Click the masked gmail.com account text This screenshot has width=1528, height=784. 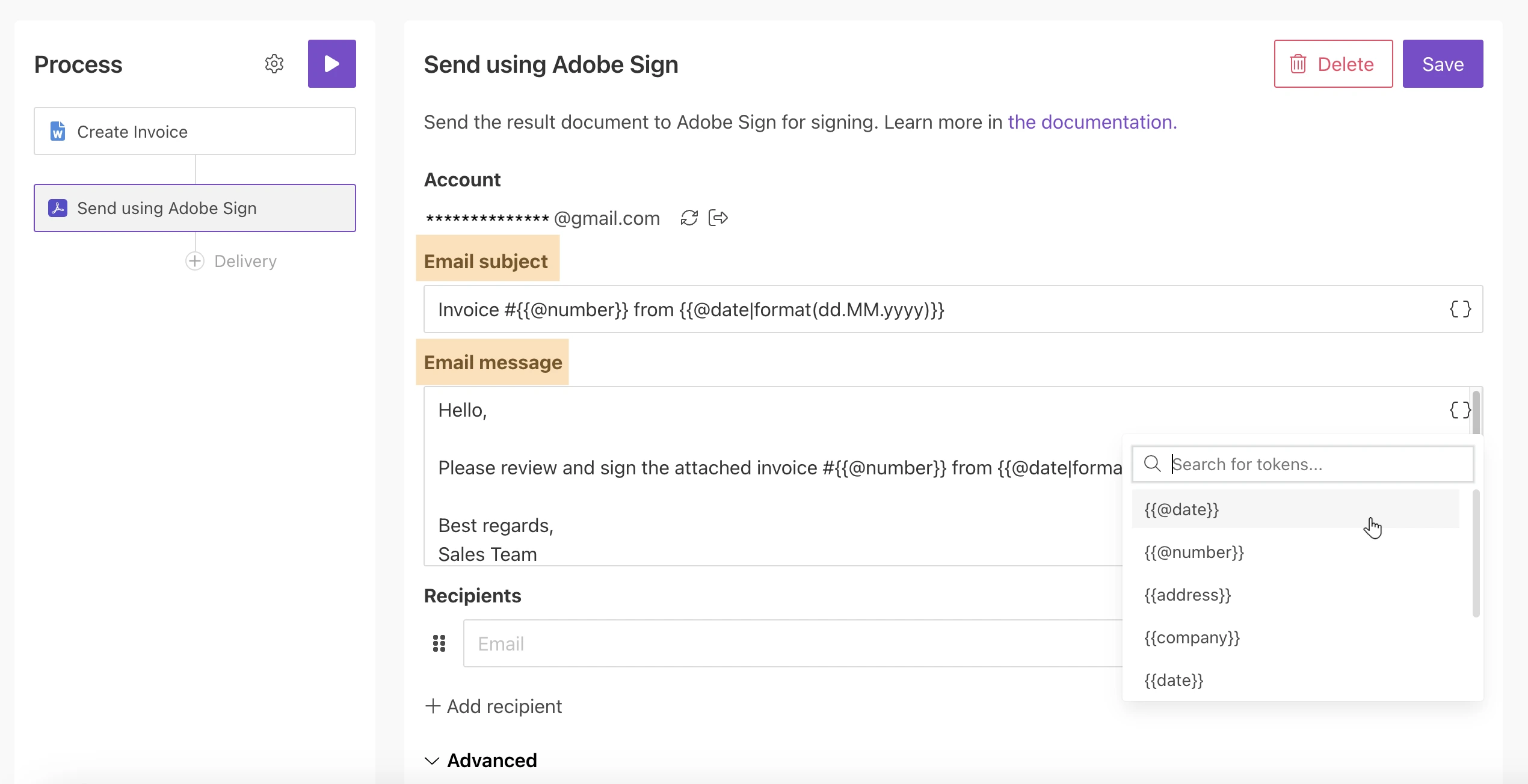[x=542, y=218]
